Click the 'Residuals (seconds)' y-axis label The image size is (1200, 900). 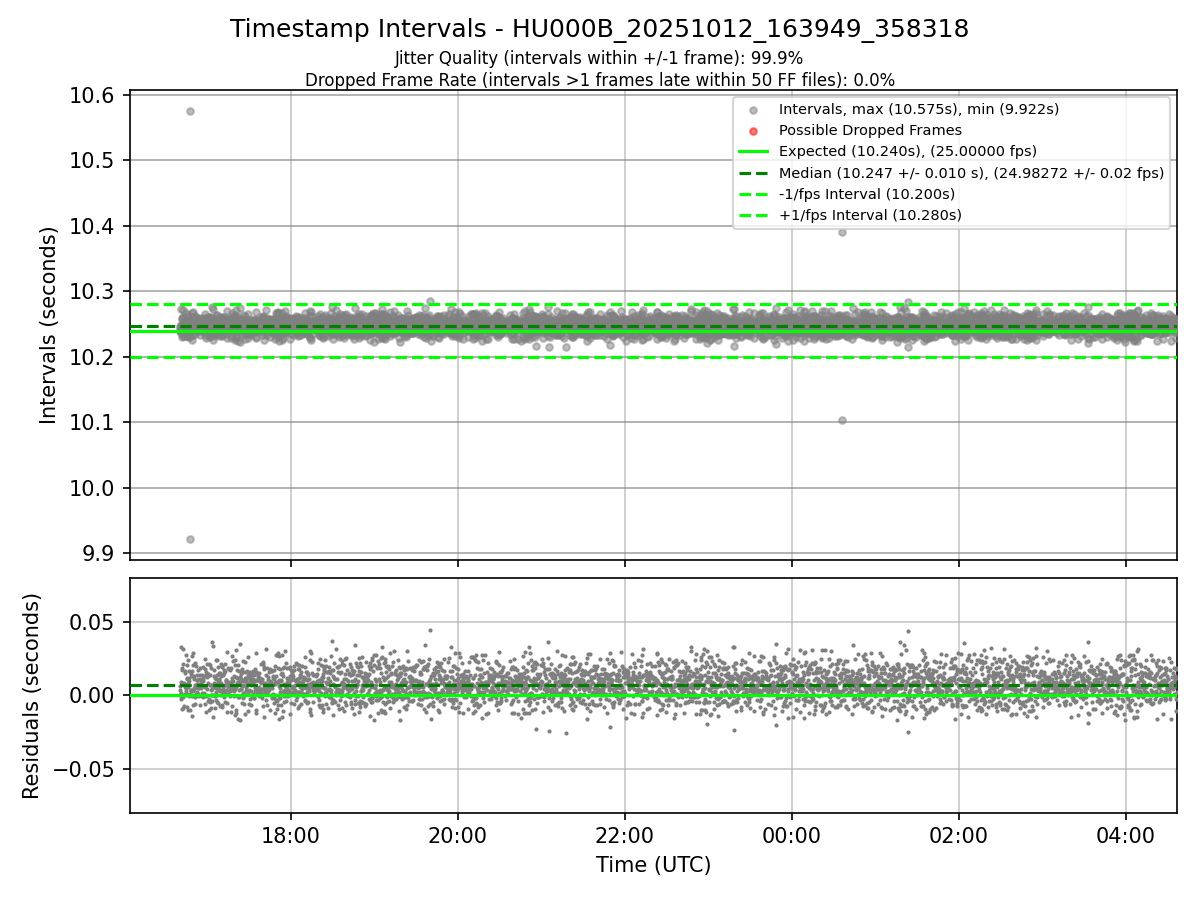tap(31, 696)
